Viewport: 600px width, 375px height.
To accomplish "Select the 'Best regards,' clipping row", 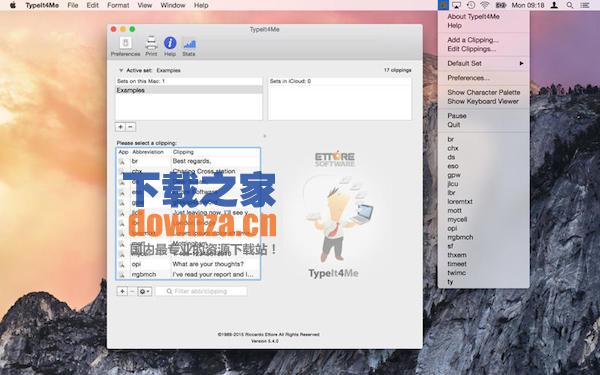I will [188, 161].
